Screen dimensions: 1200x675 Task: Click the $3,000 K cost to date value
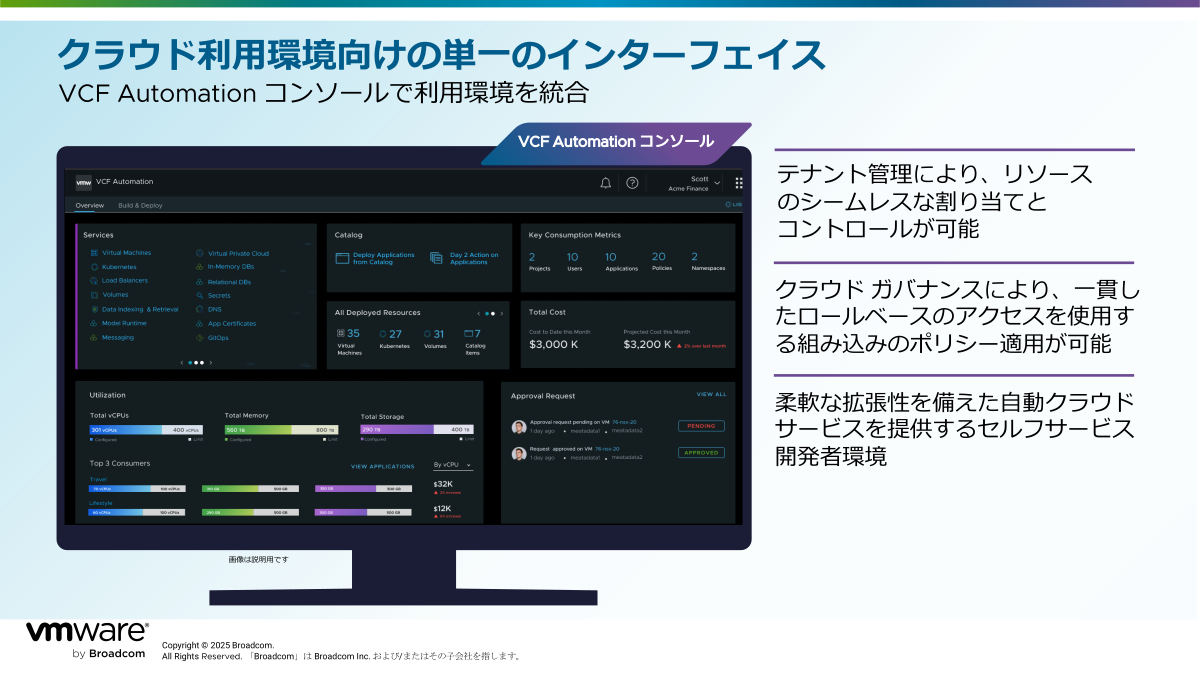(553, 344)
